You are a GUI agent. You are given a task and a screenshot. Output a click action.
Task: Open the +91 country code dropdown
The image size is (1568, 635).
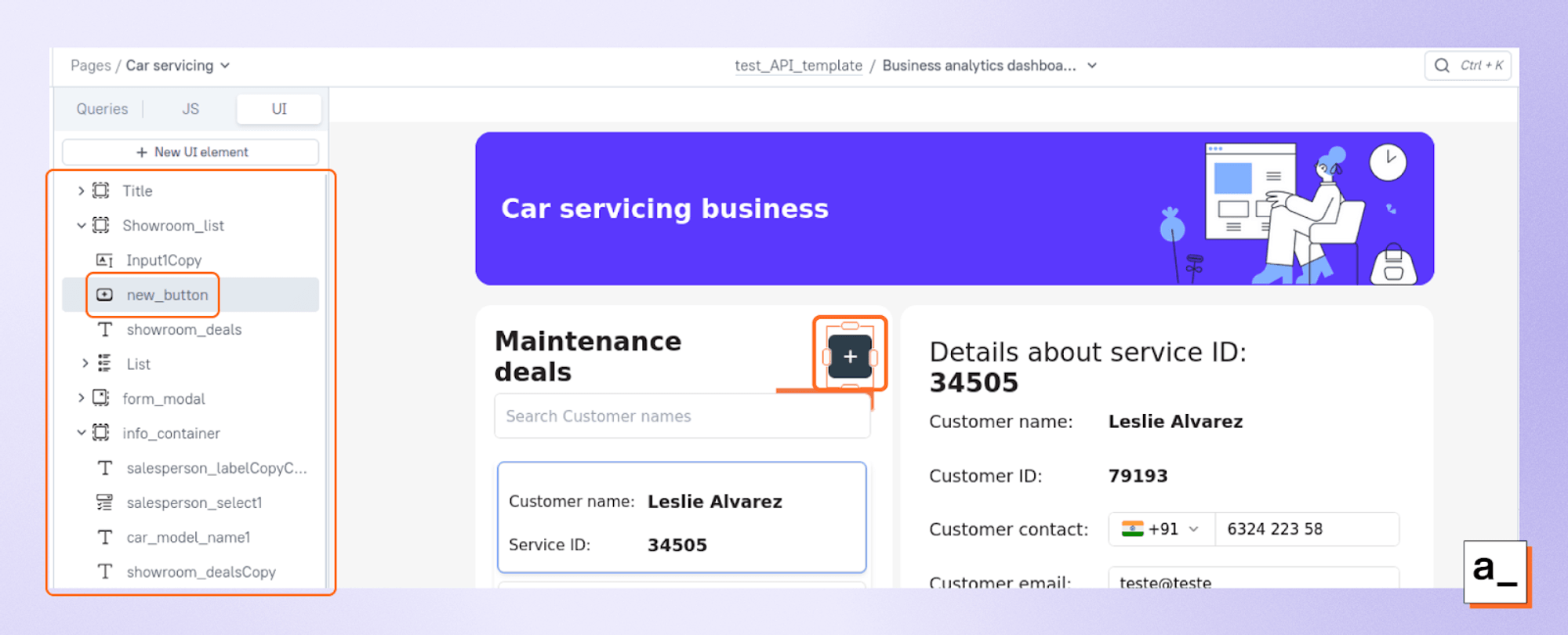1161,529
